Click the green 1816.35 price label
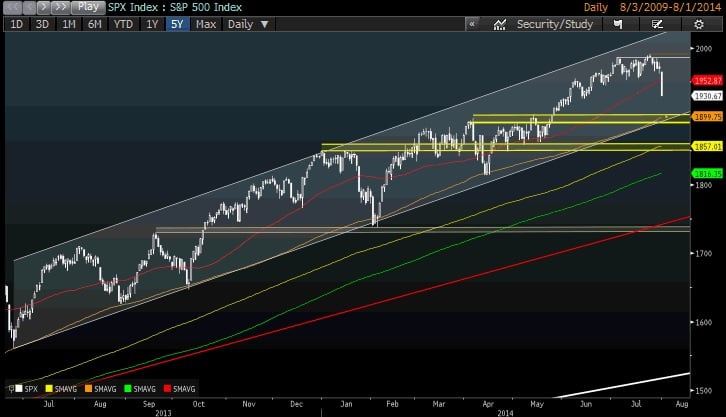This screenshot has height=417, width=726. tap(707, 174)
